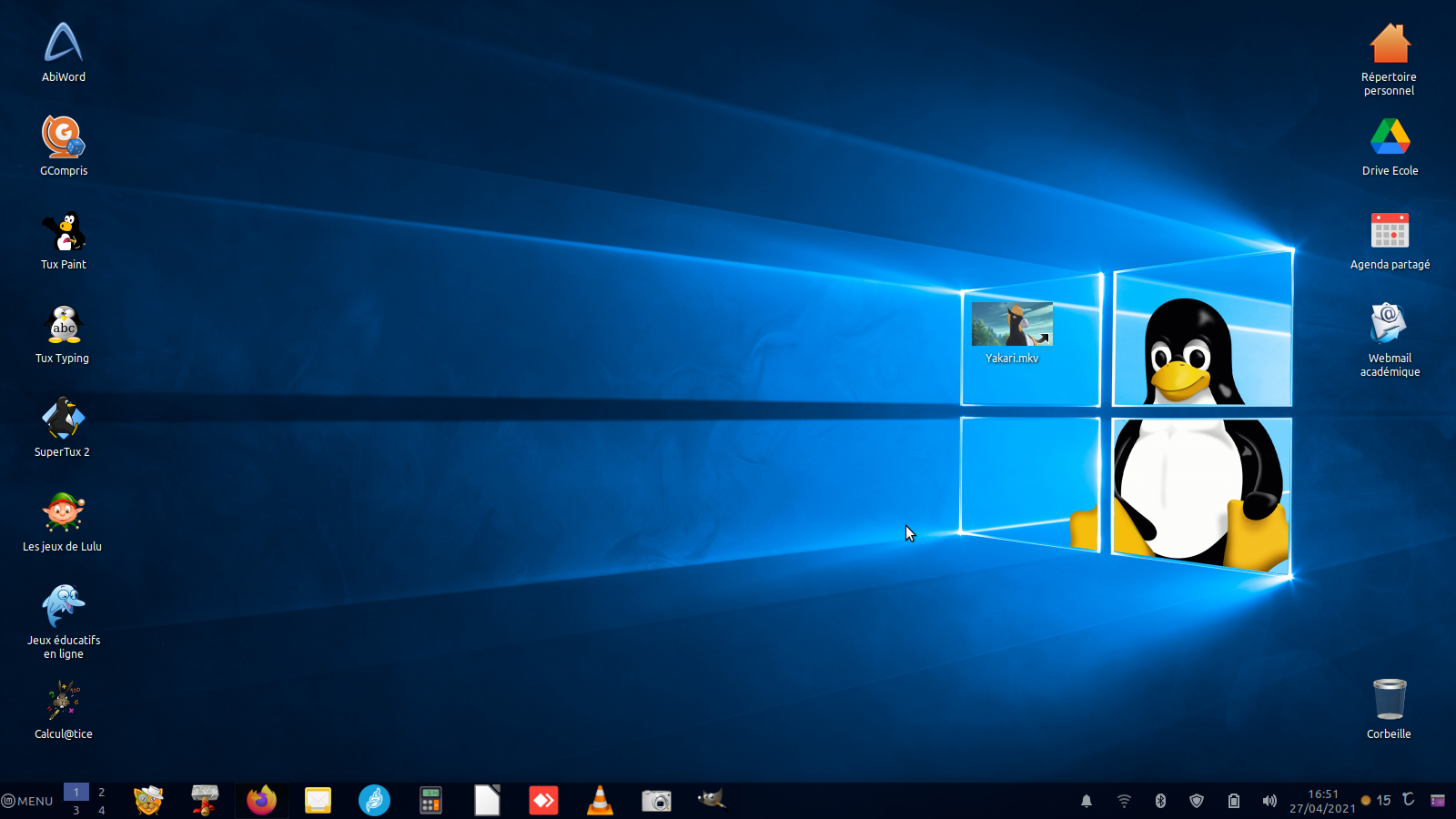Launch GIMP from the panel

pos(712,800)
